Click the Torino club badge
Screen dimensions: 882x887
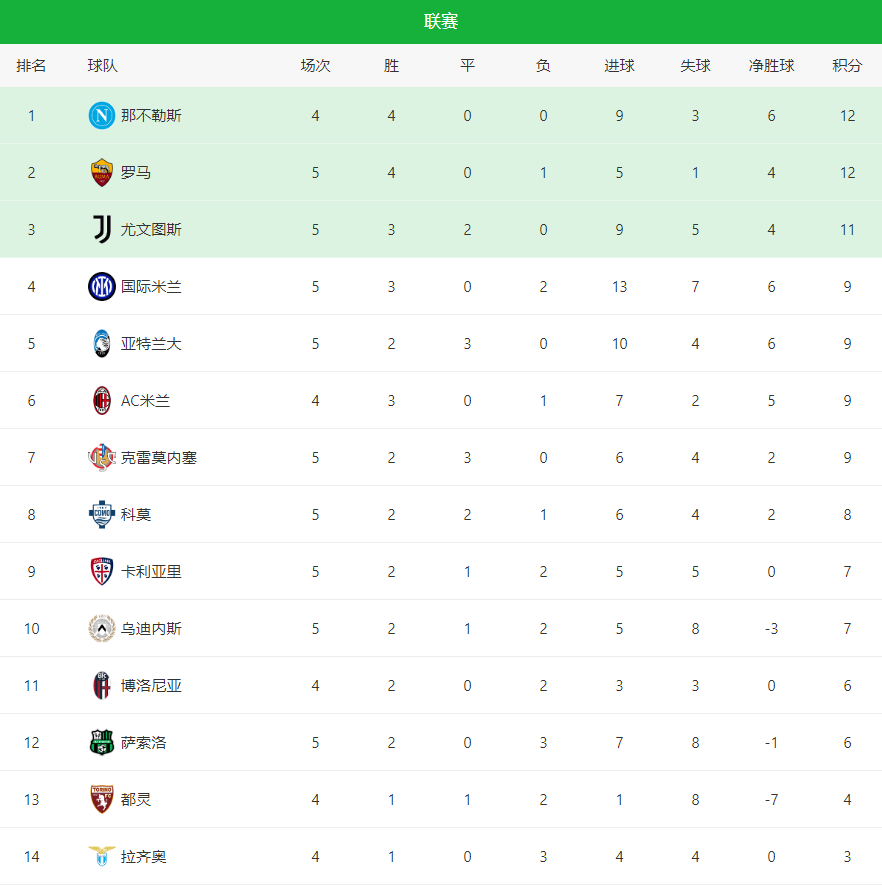point(102,800)
